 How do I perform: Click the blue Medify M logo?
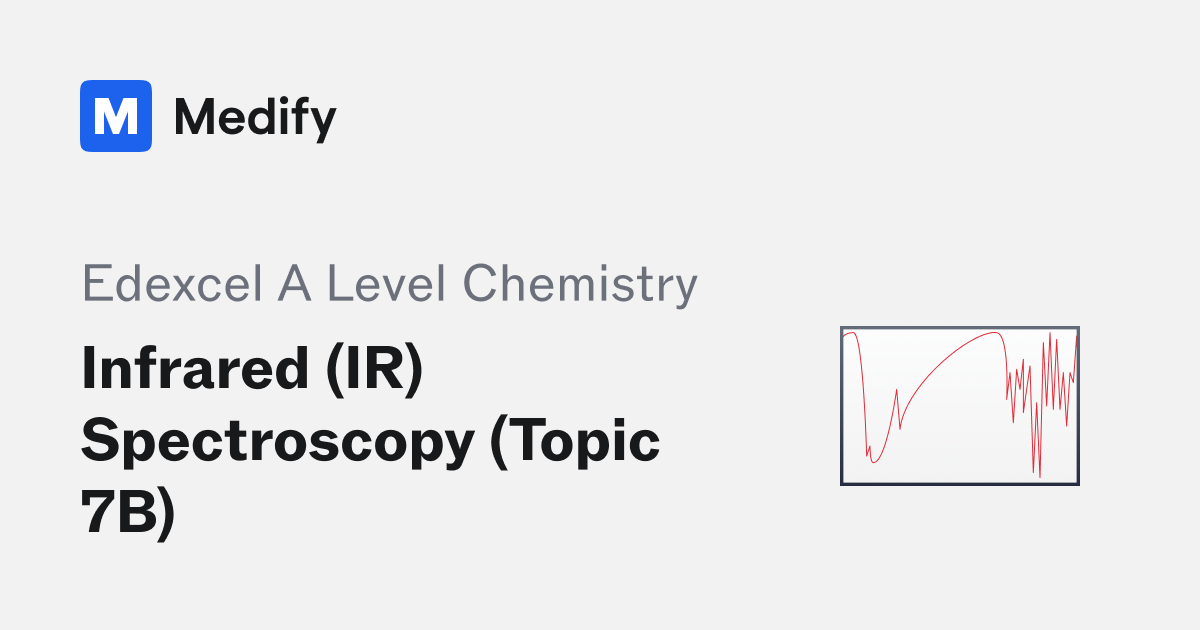[x=116, y=116]
